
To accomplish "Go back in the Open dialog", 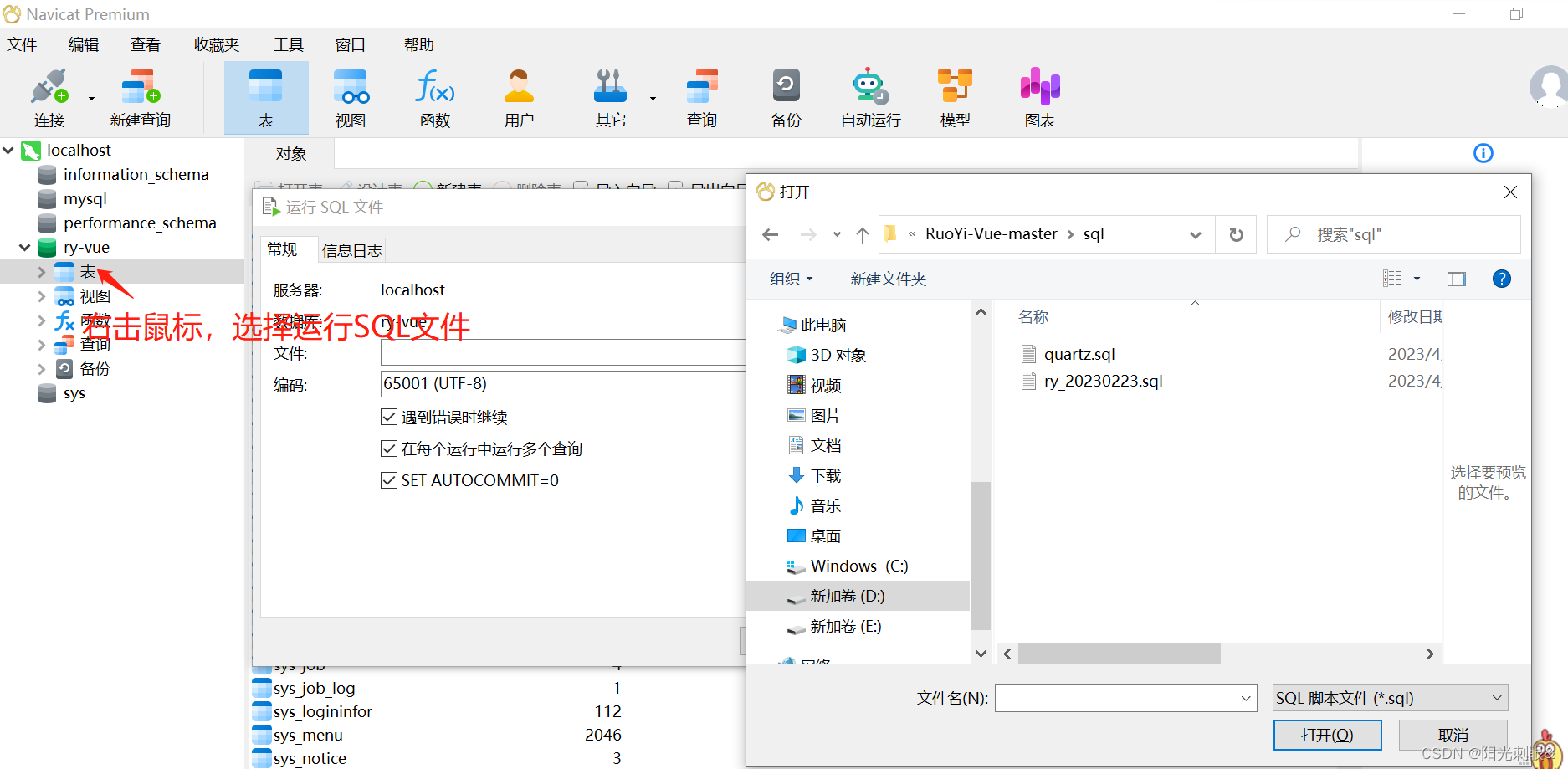I will coord(771,234).
